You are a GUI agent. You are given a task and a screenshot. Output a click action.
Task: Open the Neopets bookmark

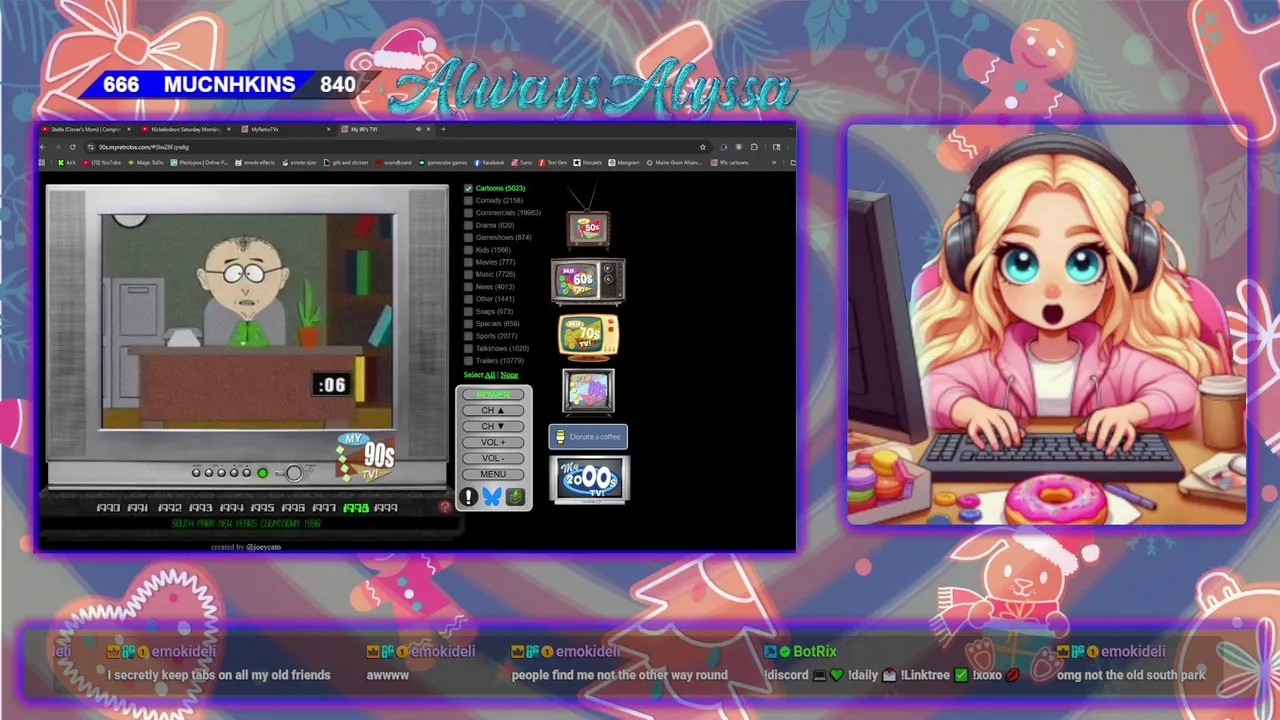[588, 162]
